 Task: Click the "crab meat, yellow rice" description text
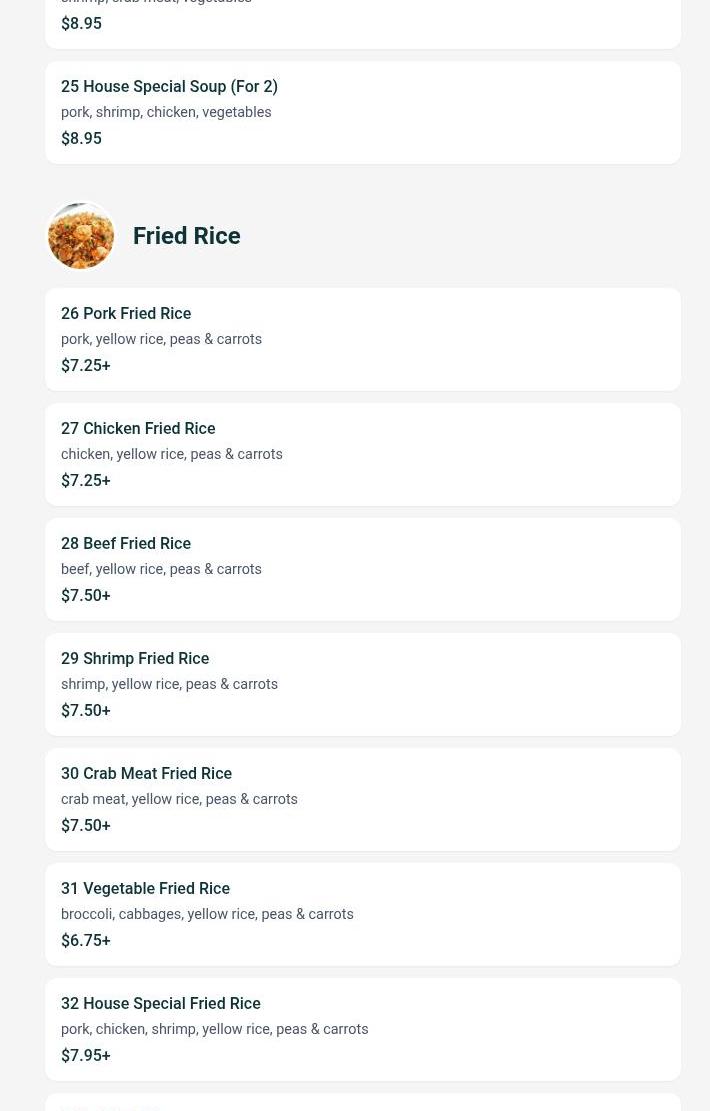click(x=179, y=800)
